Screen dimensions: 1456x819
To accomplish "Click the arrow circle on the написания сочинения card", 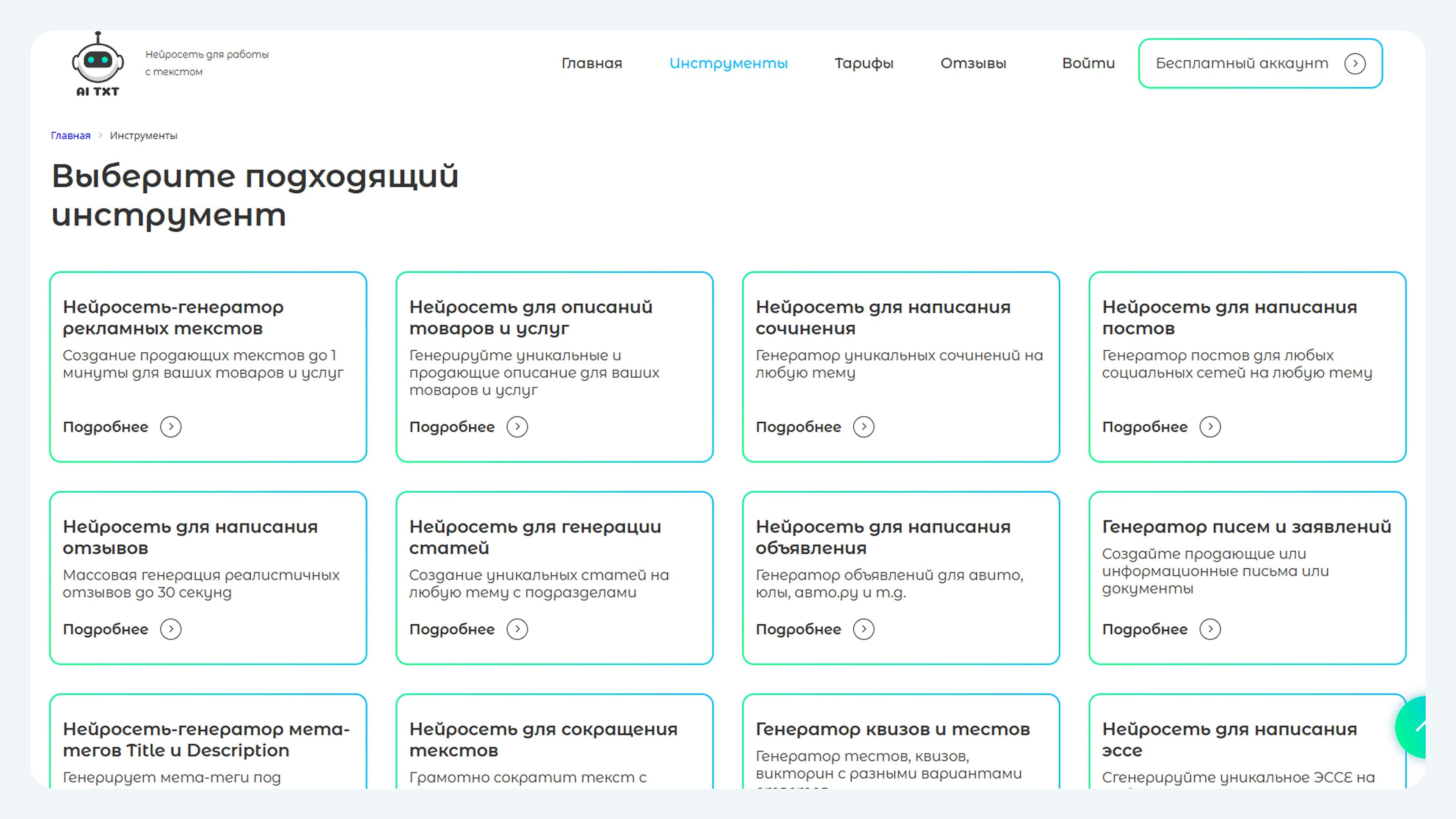I will [x=863, y=427].
